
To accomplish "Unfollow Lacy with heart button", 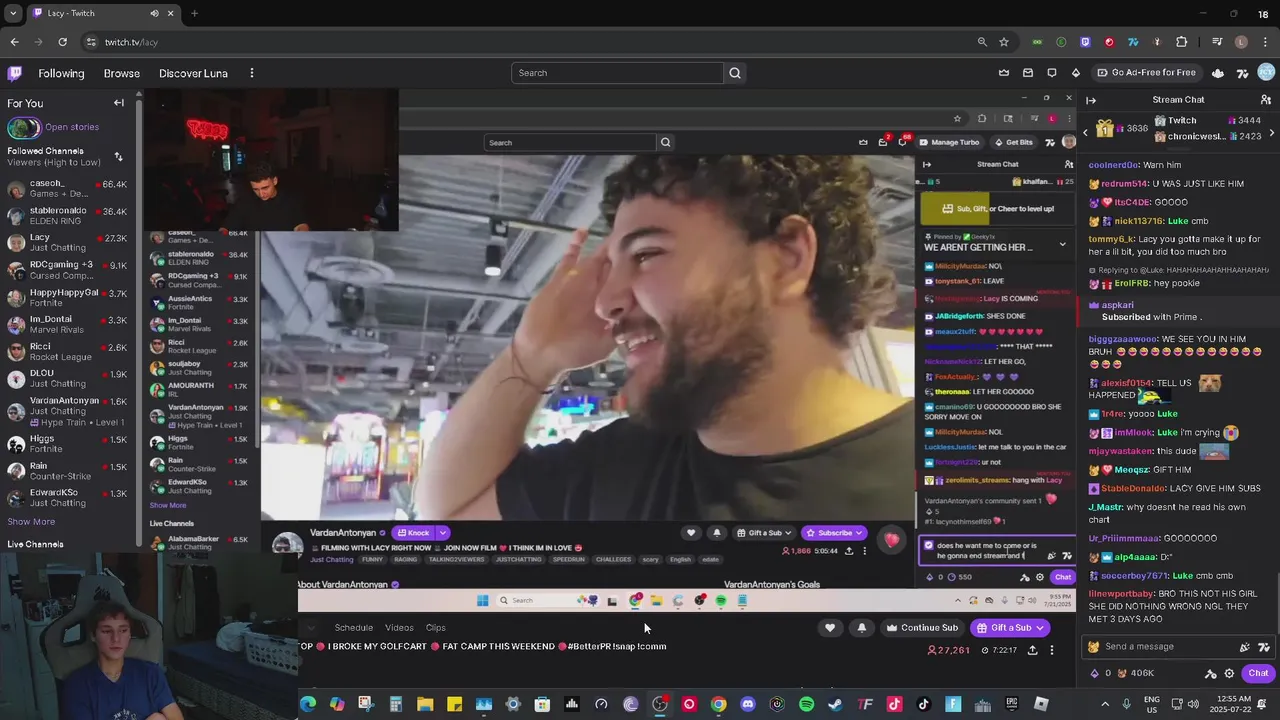I will click(x=830, y=628).
